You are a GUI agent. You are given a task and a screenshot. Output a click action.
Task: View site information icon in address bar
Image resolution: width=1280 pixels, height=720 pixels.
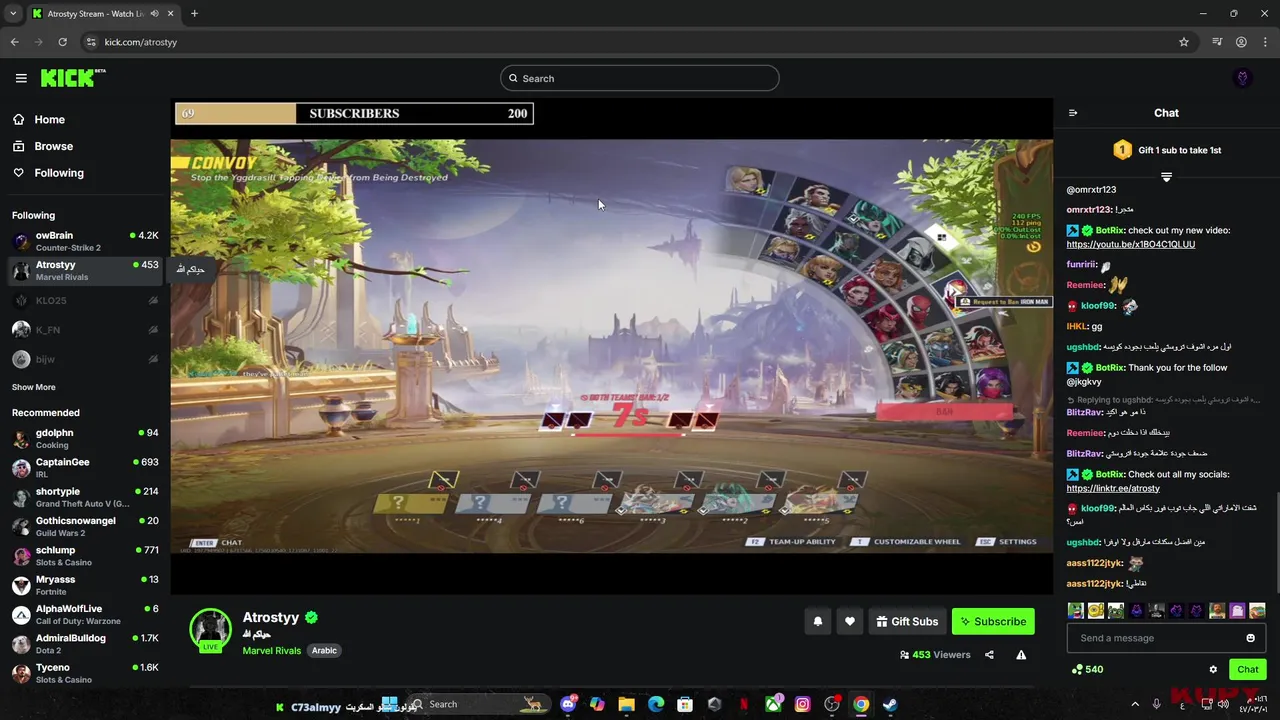91,42
